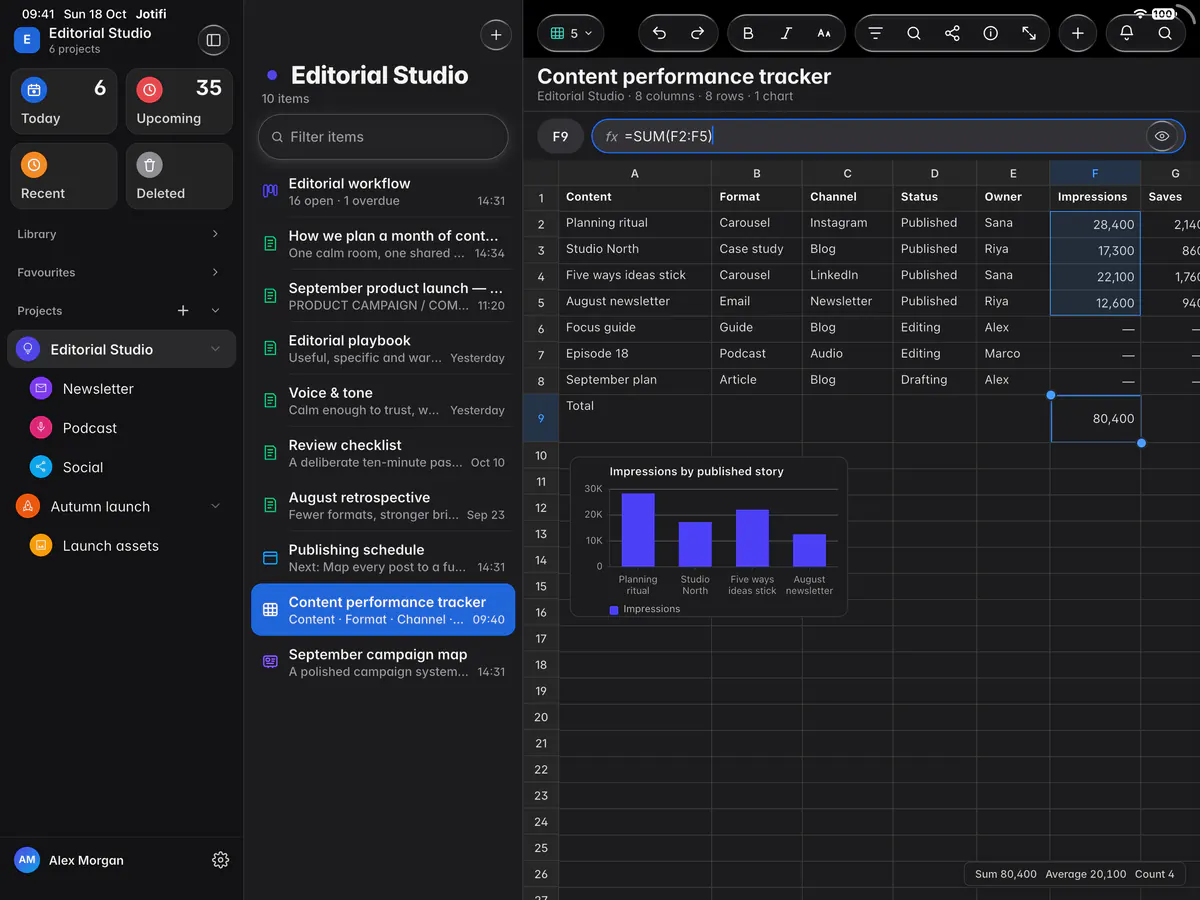Screen dimensions: 1200x900
Task: Redo the last action
Action: [698, 33]
